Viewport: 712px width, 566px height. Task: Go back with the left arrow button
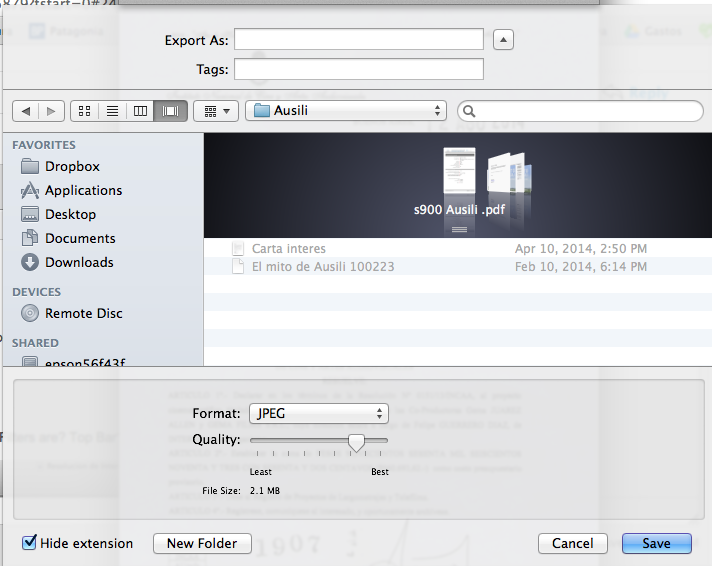(26, 111)
